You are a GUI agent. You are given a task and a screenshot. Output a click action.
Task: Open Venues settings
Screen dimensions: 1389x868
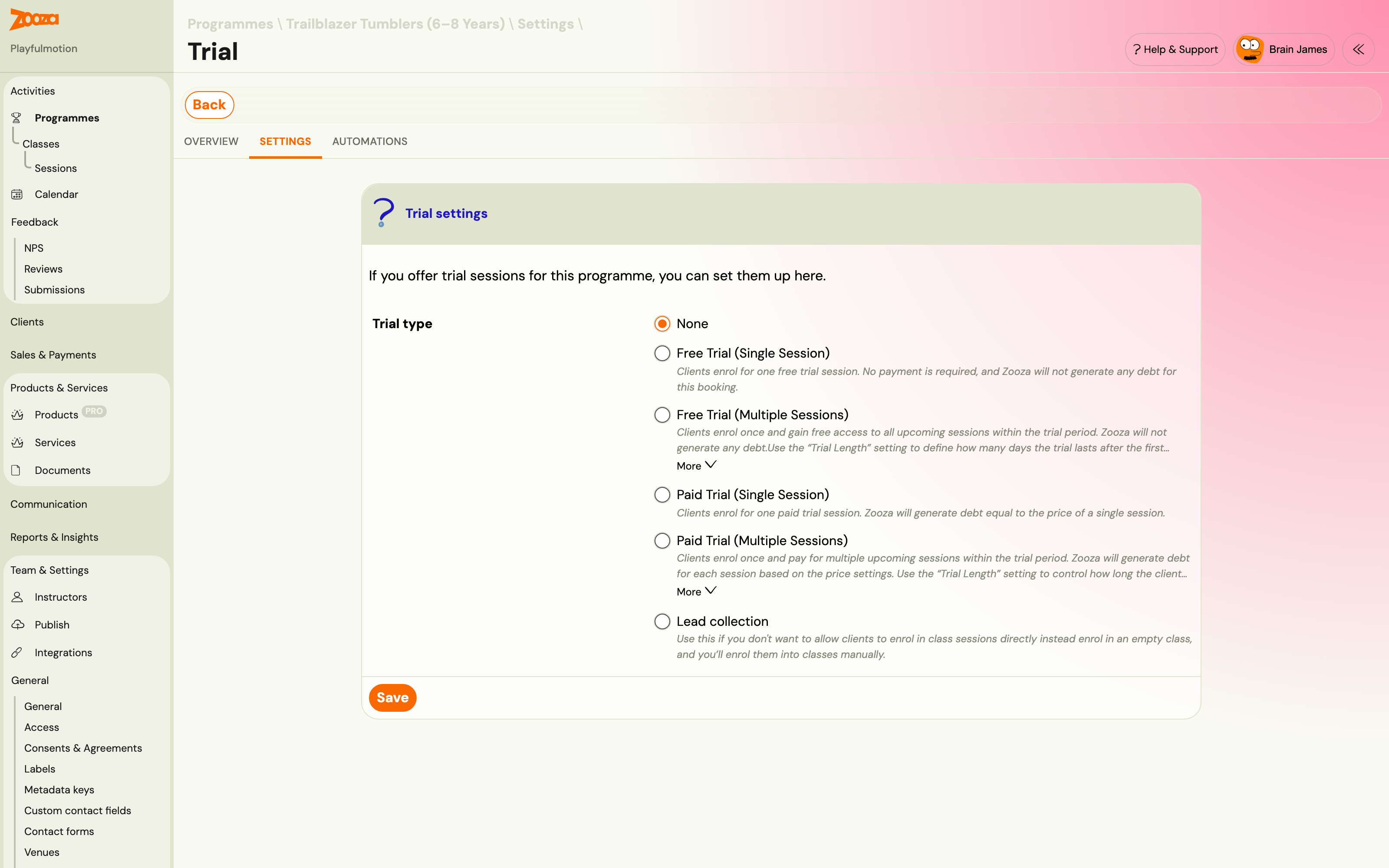tap(42, 852)
